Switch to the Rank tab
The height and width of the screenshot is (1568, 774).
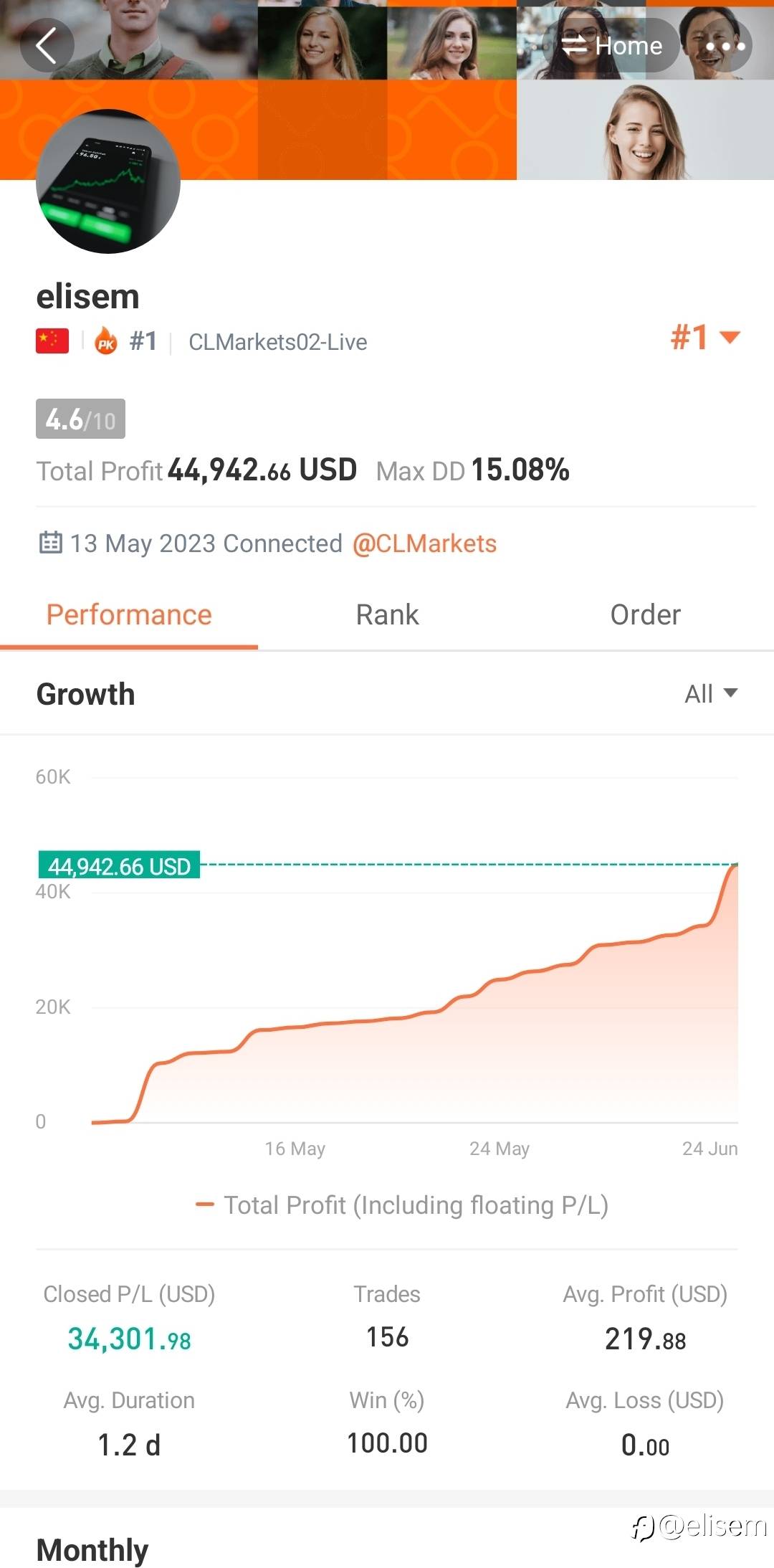pyautogui.click(x=387, y=615)
